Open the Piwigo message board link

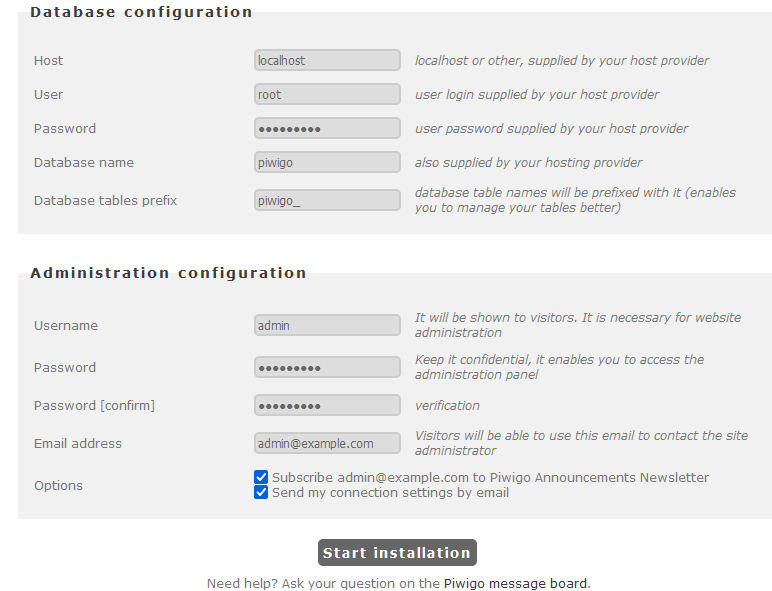pyautogui.click(x=516, y=583)
